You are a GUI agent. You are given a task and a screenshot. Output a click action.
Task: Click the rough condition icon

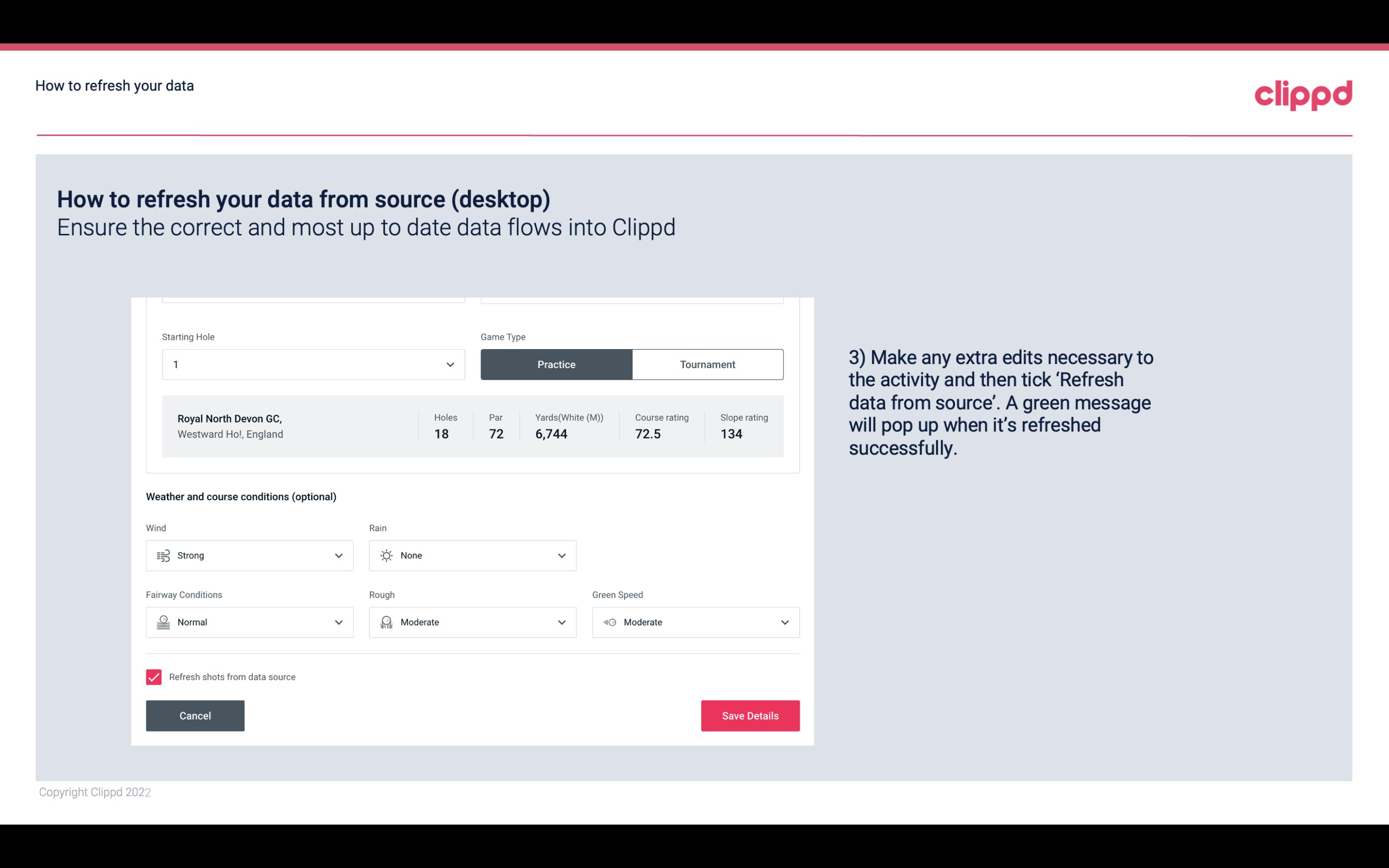click(x=386, y=622)
